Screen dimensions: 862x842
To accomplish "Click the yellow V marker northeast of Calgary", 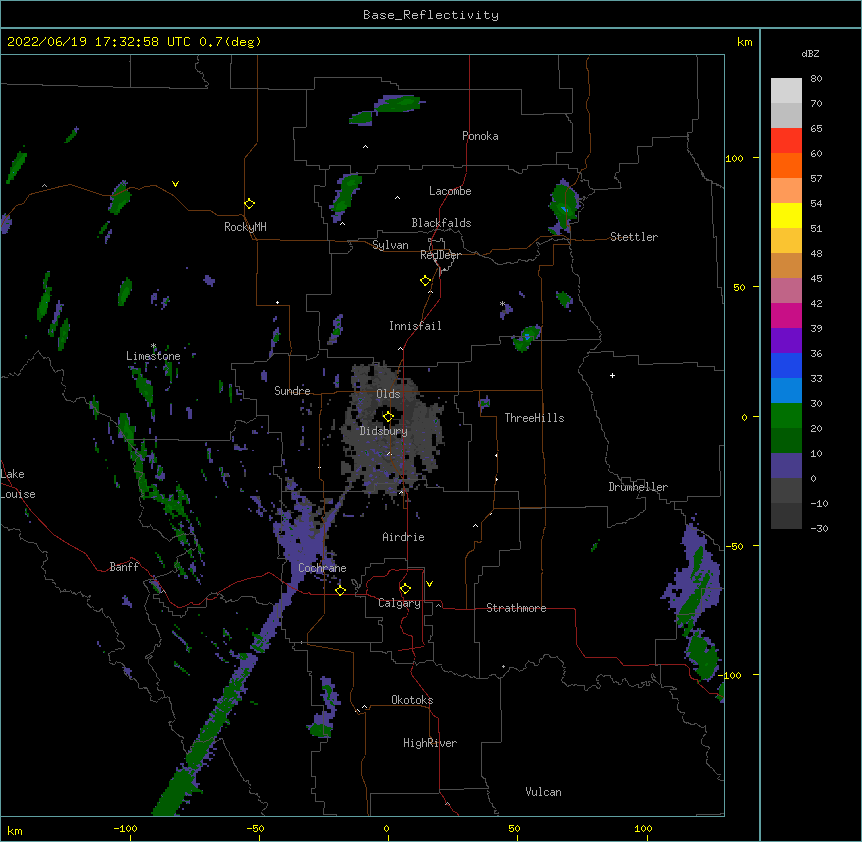I will [x=429, y=584].
